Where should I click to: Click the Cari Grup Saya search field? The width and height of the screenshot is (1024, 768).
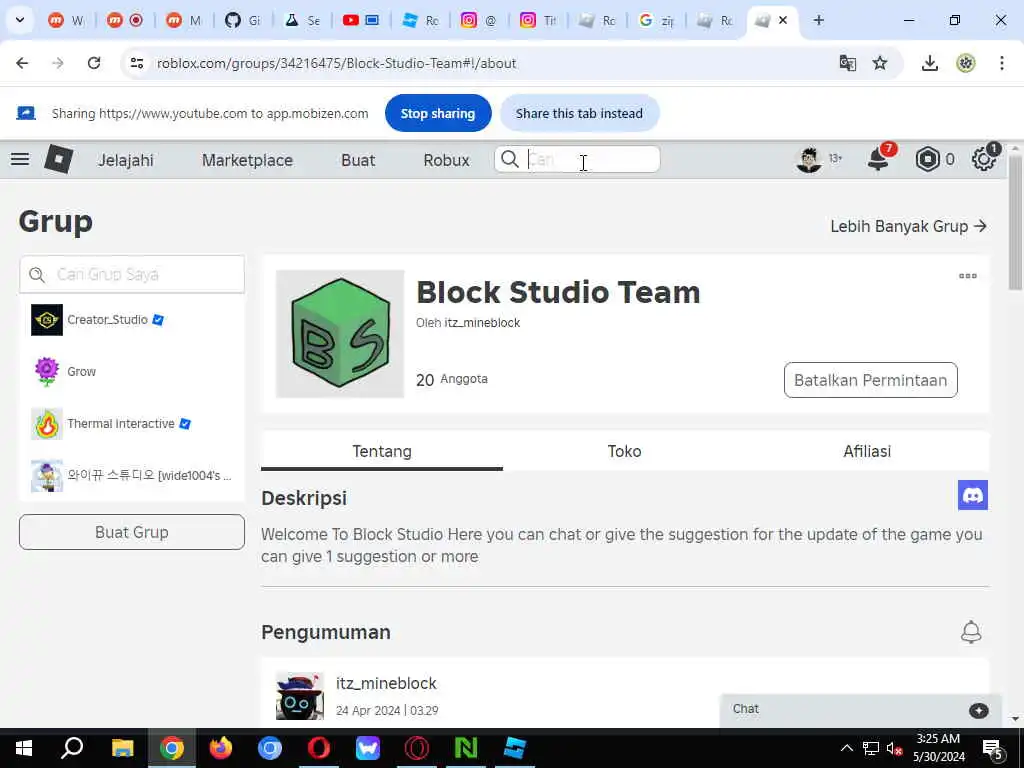(x=132, y=274)
